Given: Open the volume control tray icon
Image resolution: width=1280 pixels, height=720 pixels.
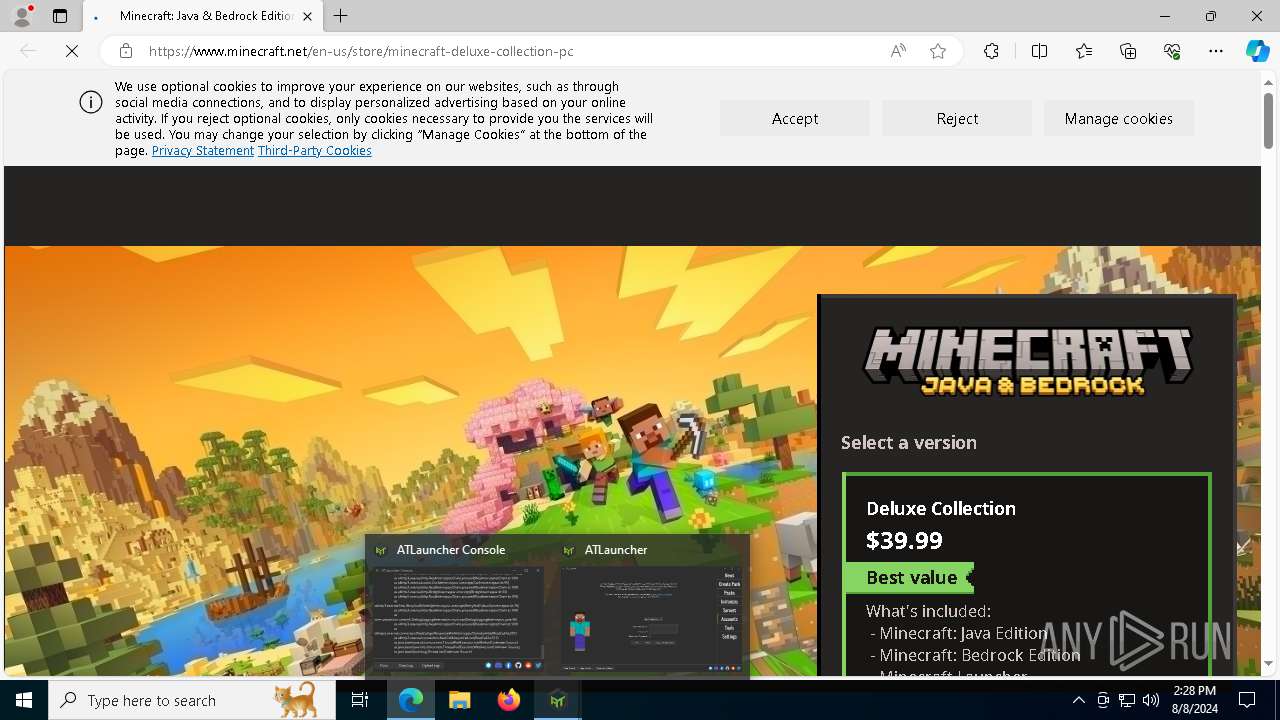Looking at the screenshot, I should pyautogui.click(x=1151, y=700).
